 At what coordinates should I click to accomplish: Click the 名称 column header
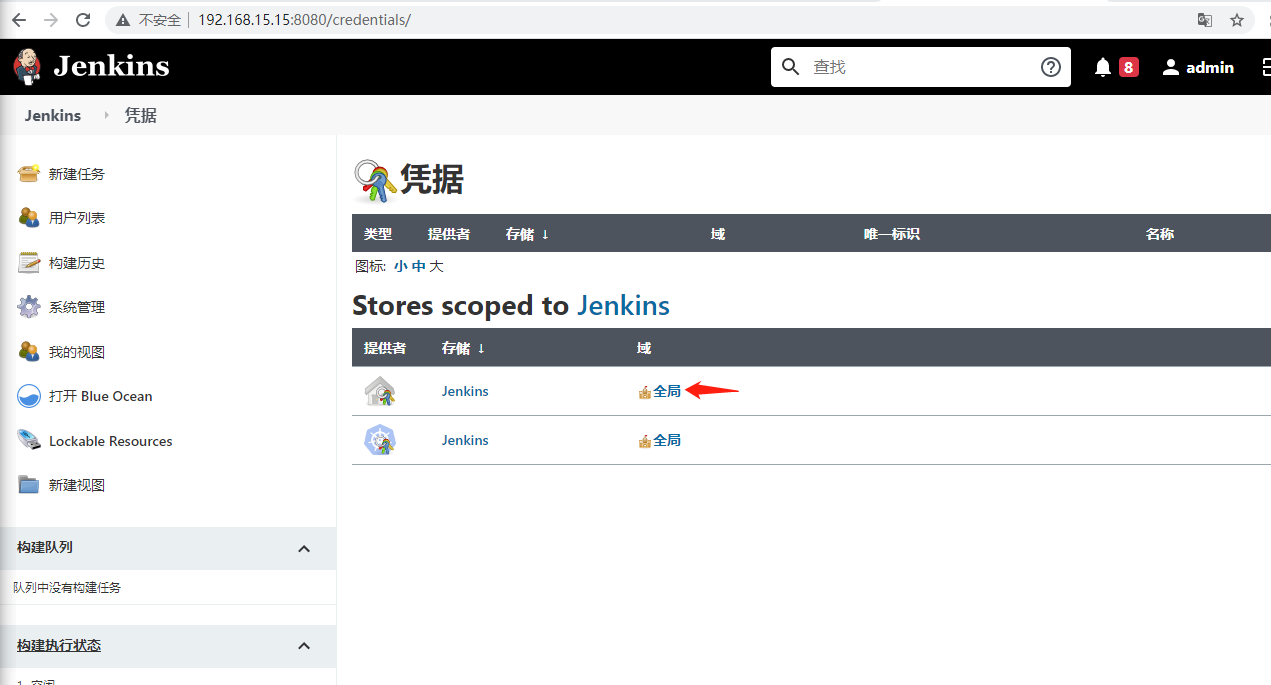[1160, 234]
